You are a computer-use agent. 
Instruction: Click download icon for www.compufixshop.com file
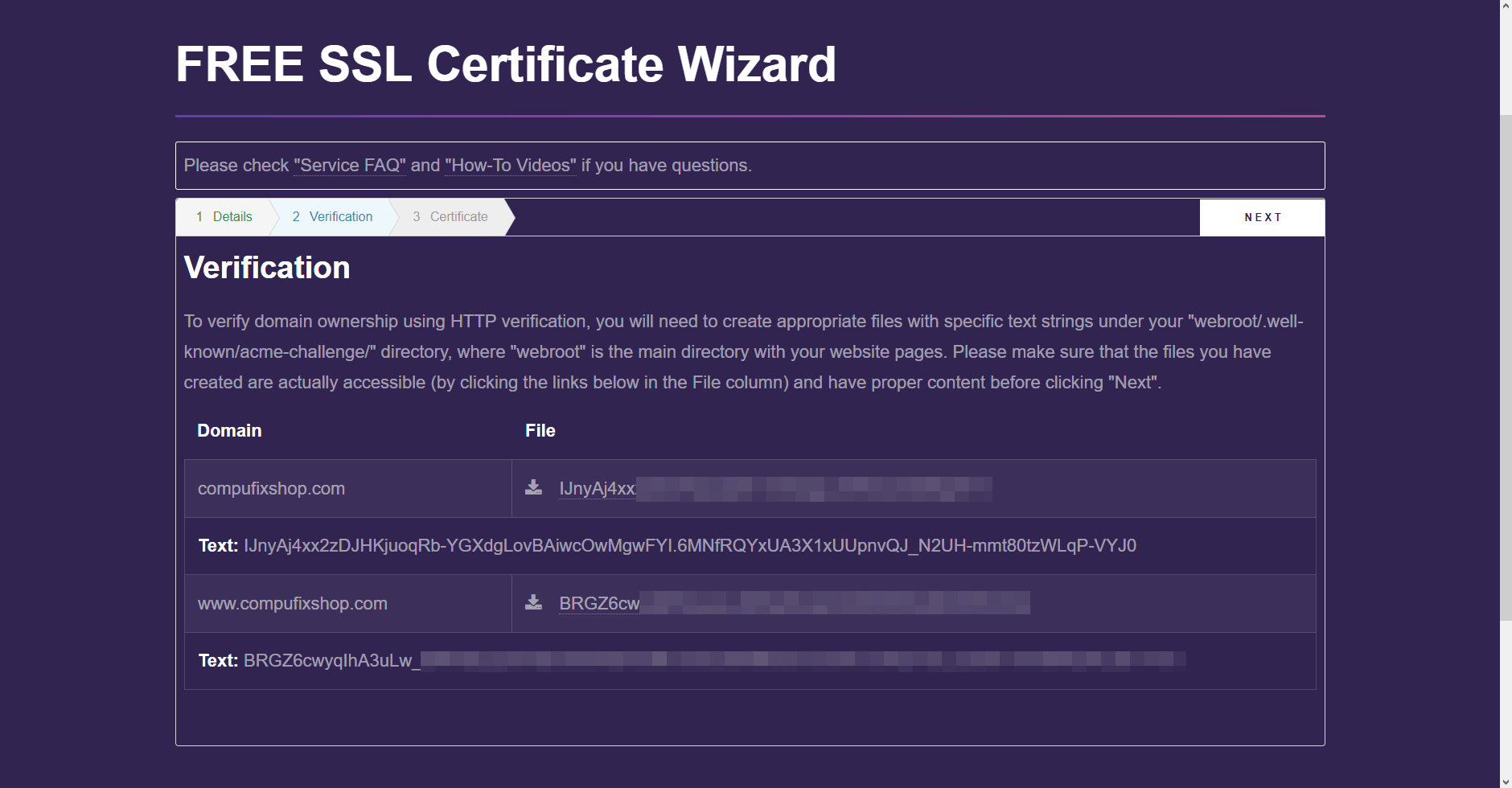[533, 602]
